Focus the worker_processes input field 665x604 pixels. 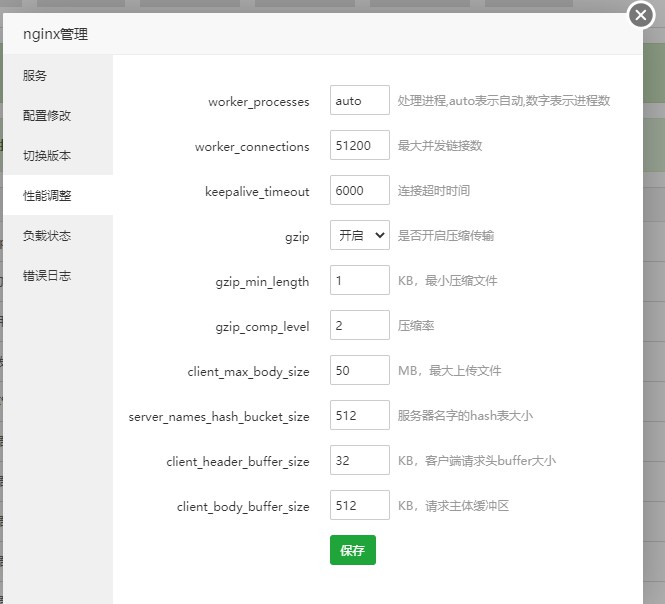[x=360, y=100]
